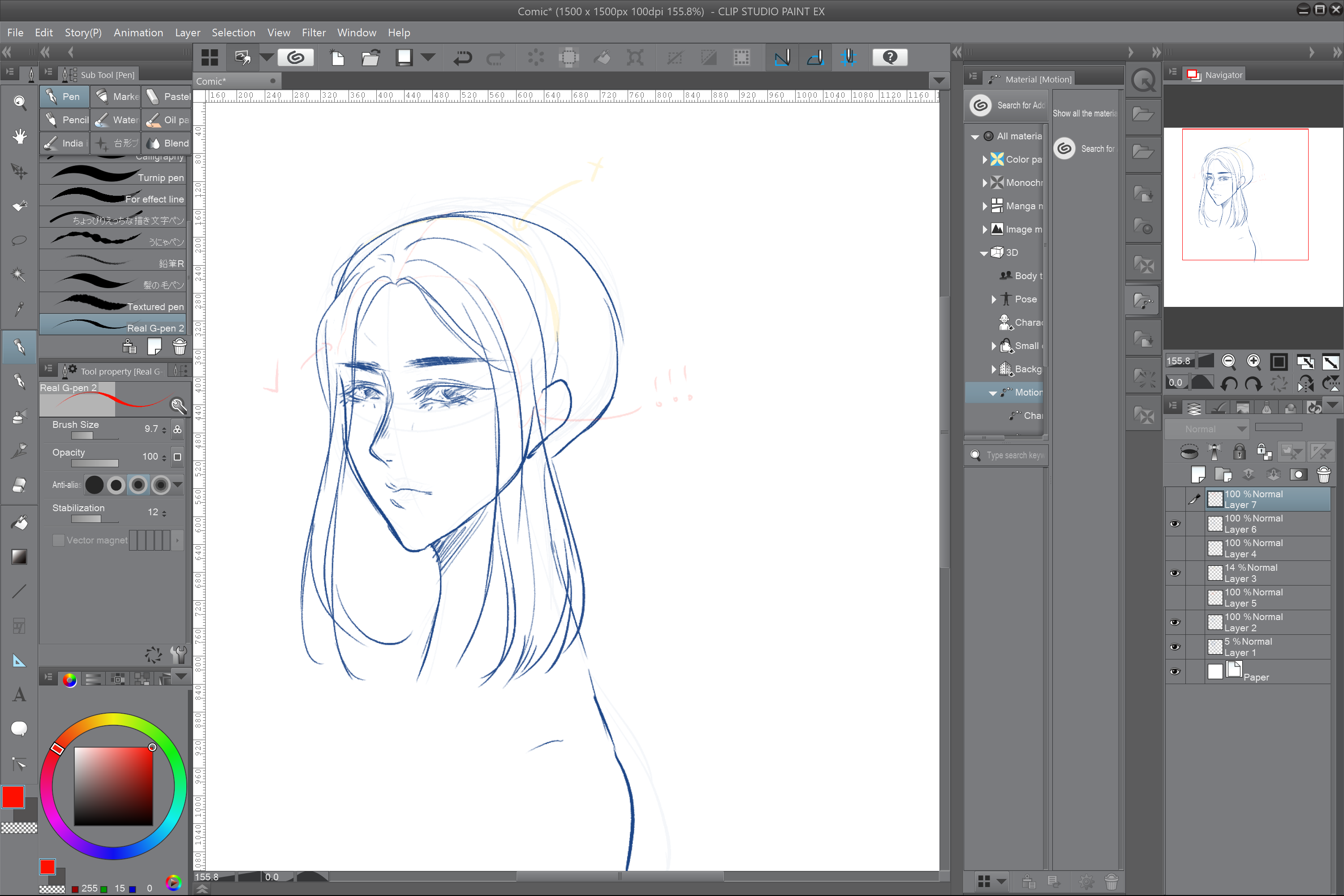Open the Fill bucket tool
The width and height of the screenshot is (1344, 896).
19,522
